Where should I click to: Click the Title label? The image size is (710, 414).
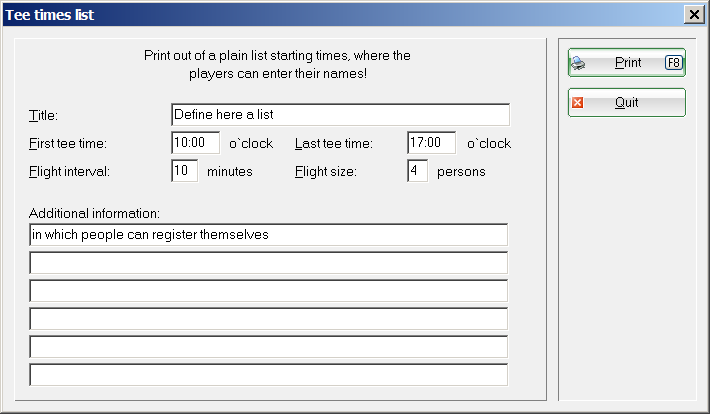43,116
